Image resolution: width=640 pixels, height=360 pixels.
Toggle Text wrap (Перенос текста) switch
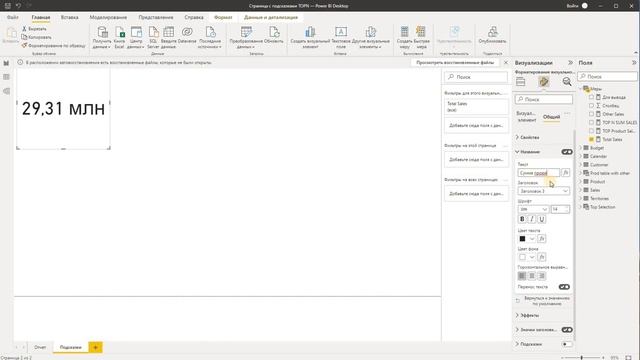pos(564,287)
